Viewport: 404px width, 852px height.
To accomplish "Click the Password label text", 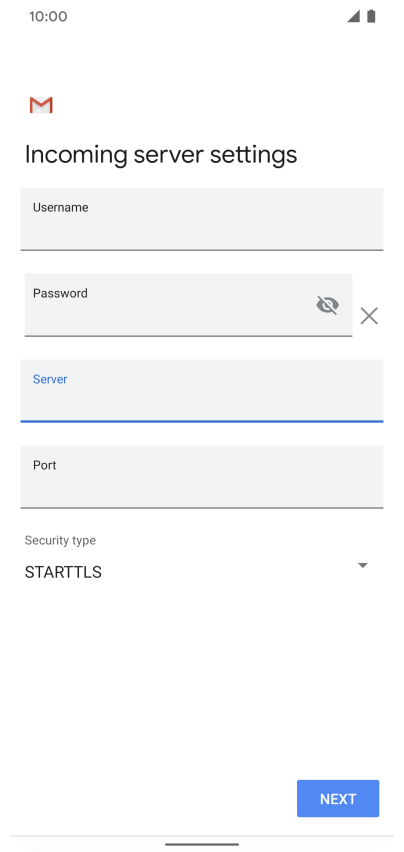I will (60, 293).
